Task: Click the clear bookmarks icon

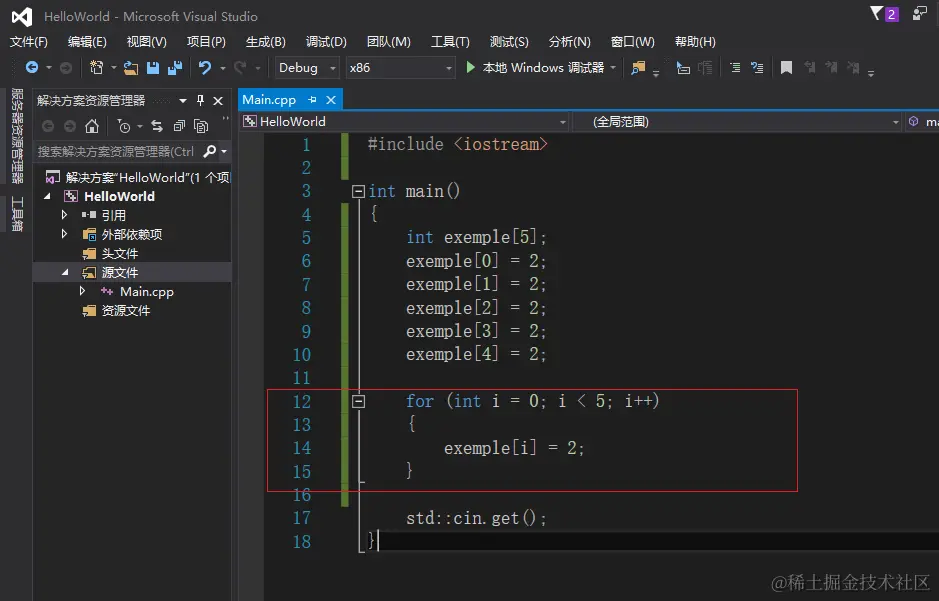Action: [853, 68]
